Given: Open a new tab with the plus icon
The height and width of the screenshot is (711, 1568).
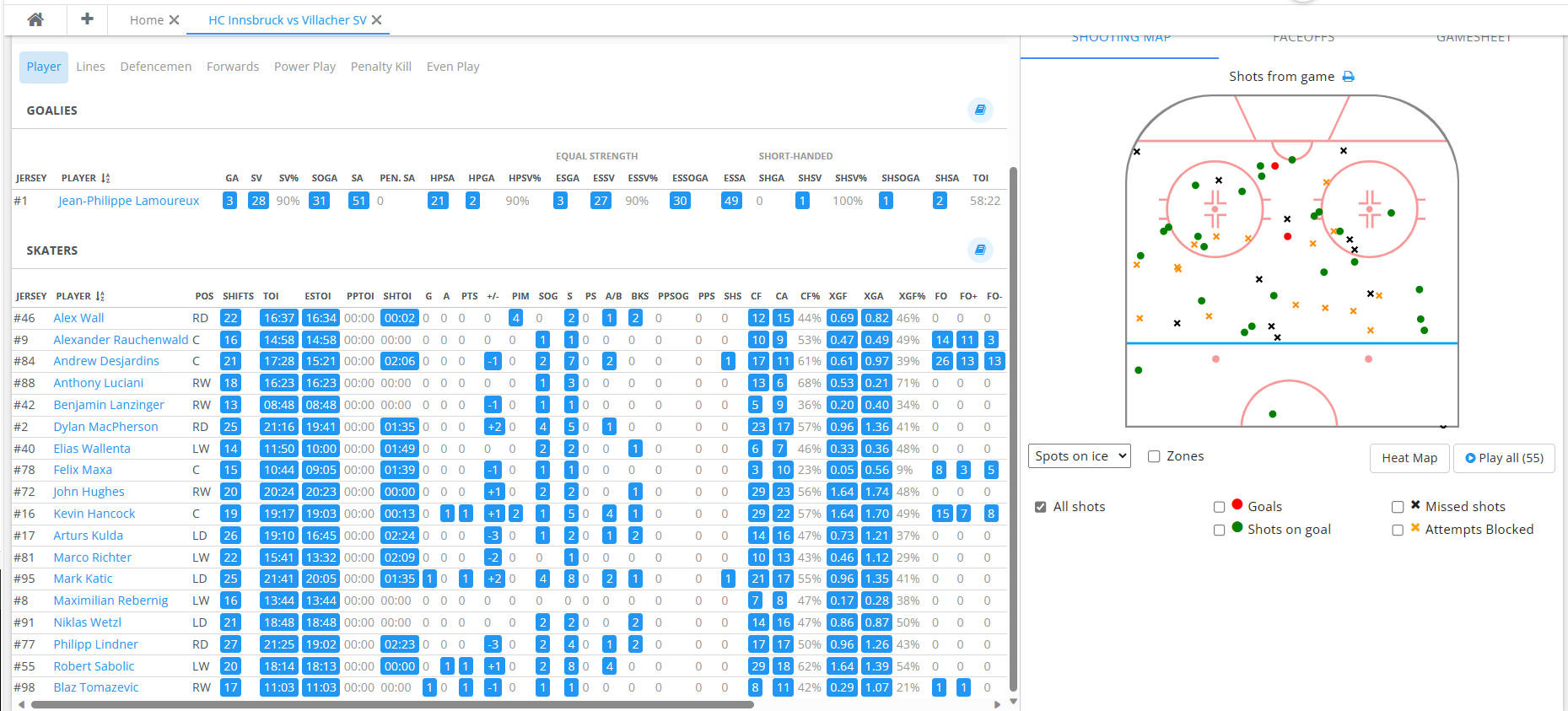Looking at the screenshot, I should click(x=87, y=19).
